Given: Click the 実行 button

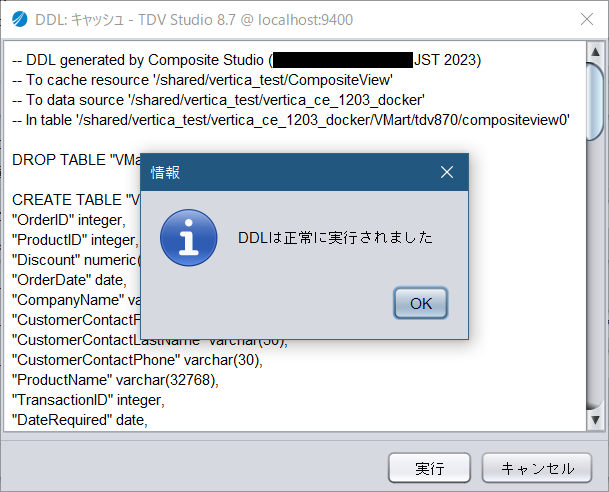Looking at the screenshot, I should pos(429,468).
